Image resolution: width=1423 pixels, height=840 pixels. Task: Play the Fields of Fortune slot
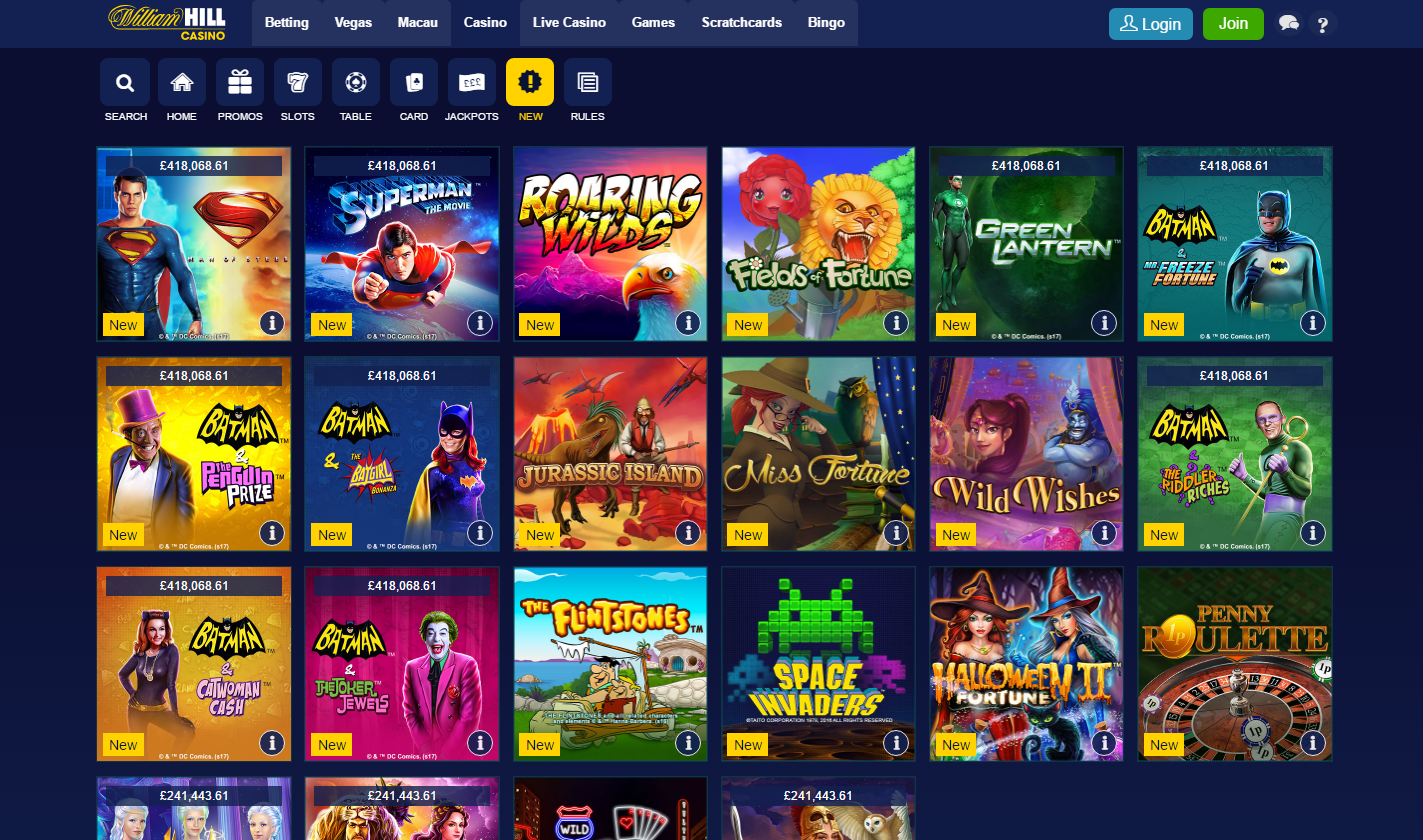[x=818, y=244]
